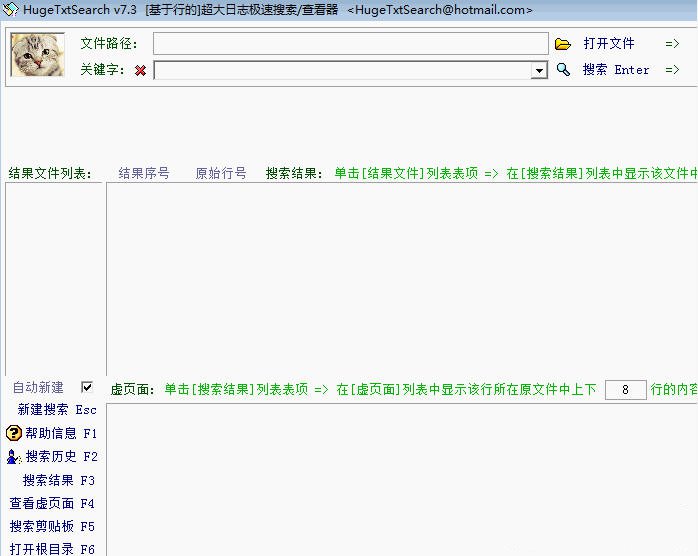This screenshot has width=698, height=556.
Task: Click the help question mark icon
Action: [14, 433]
